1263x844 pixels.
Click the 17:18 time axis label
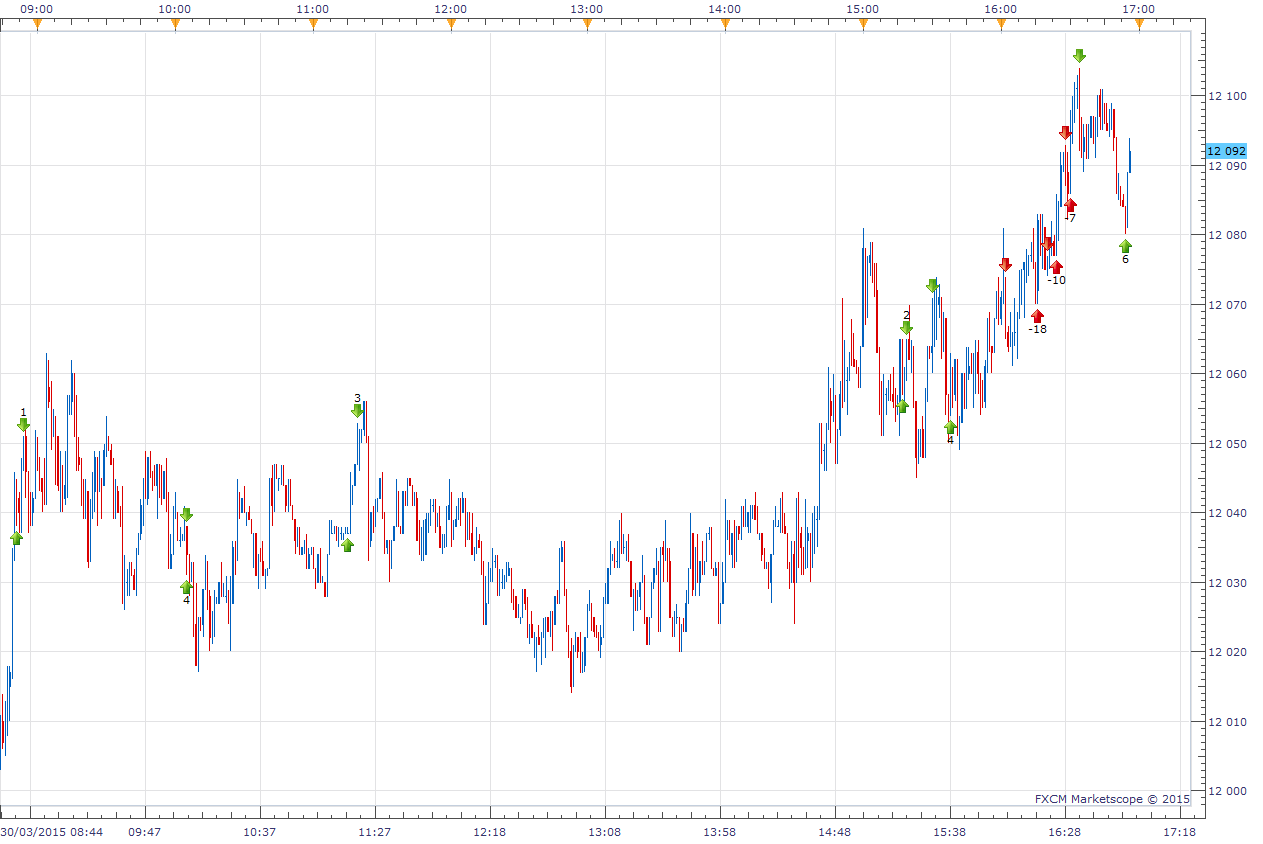[x=1180, y=832]
